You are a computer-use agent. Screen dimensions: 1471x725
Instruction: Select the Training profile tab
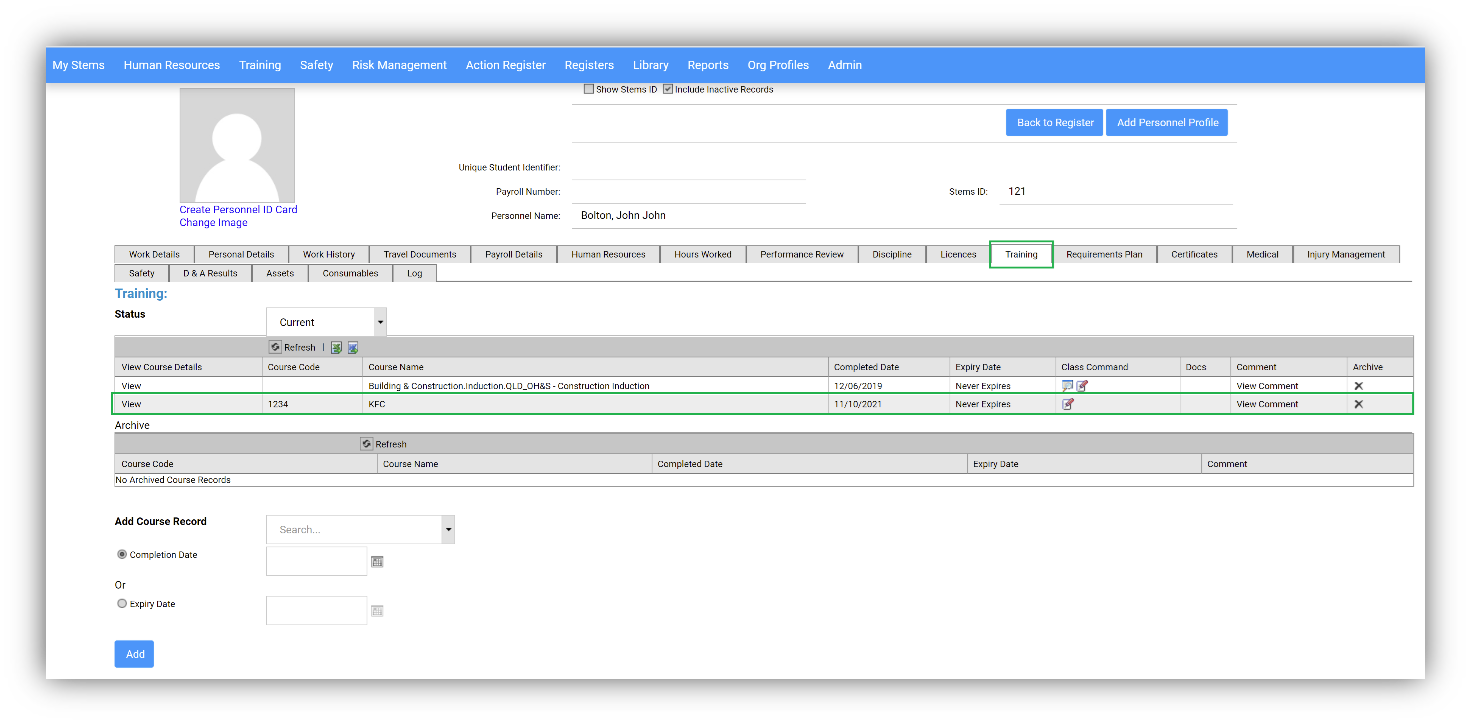[x=1021, y=254]
